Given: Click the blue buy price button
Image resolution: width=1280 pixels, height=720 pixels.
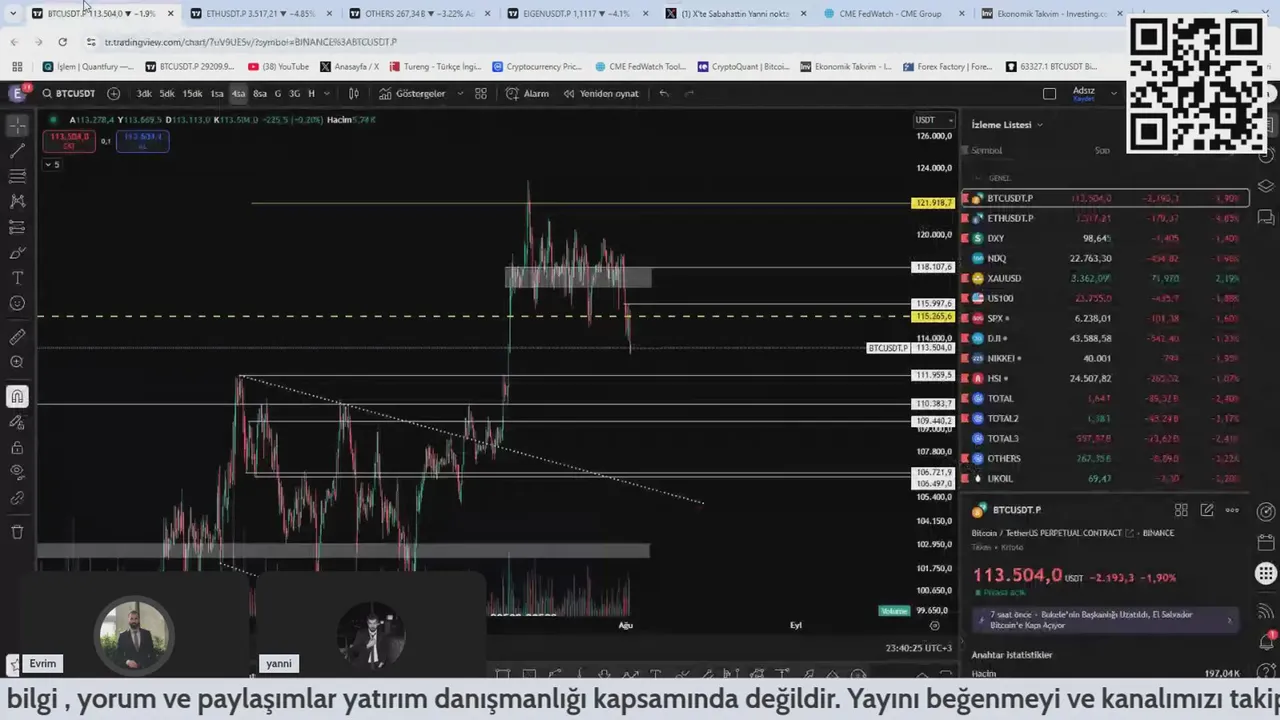Looking at the screenshot, I should [142, 140].
